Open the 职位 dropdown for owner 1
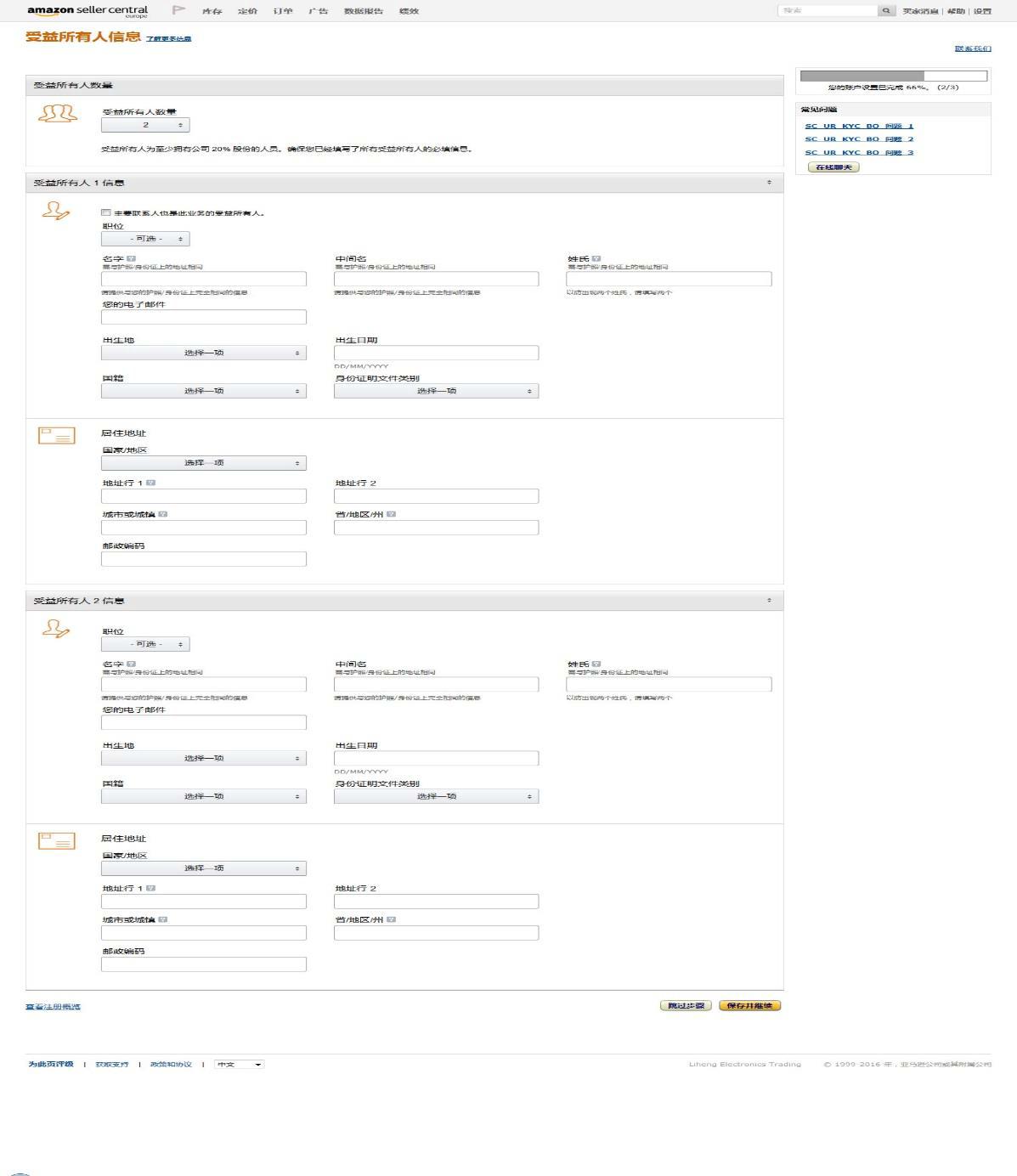Screen dimensions: 1017x1176 144,239
